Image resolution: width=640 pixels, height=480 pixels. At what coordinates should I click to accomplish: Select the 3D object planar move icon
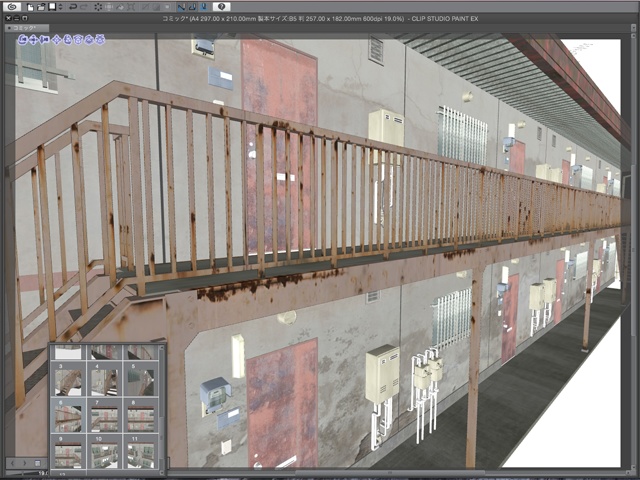tap(57, 40)
